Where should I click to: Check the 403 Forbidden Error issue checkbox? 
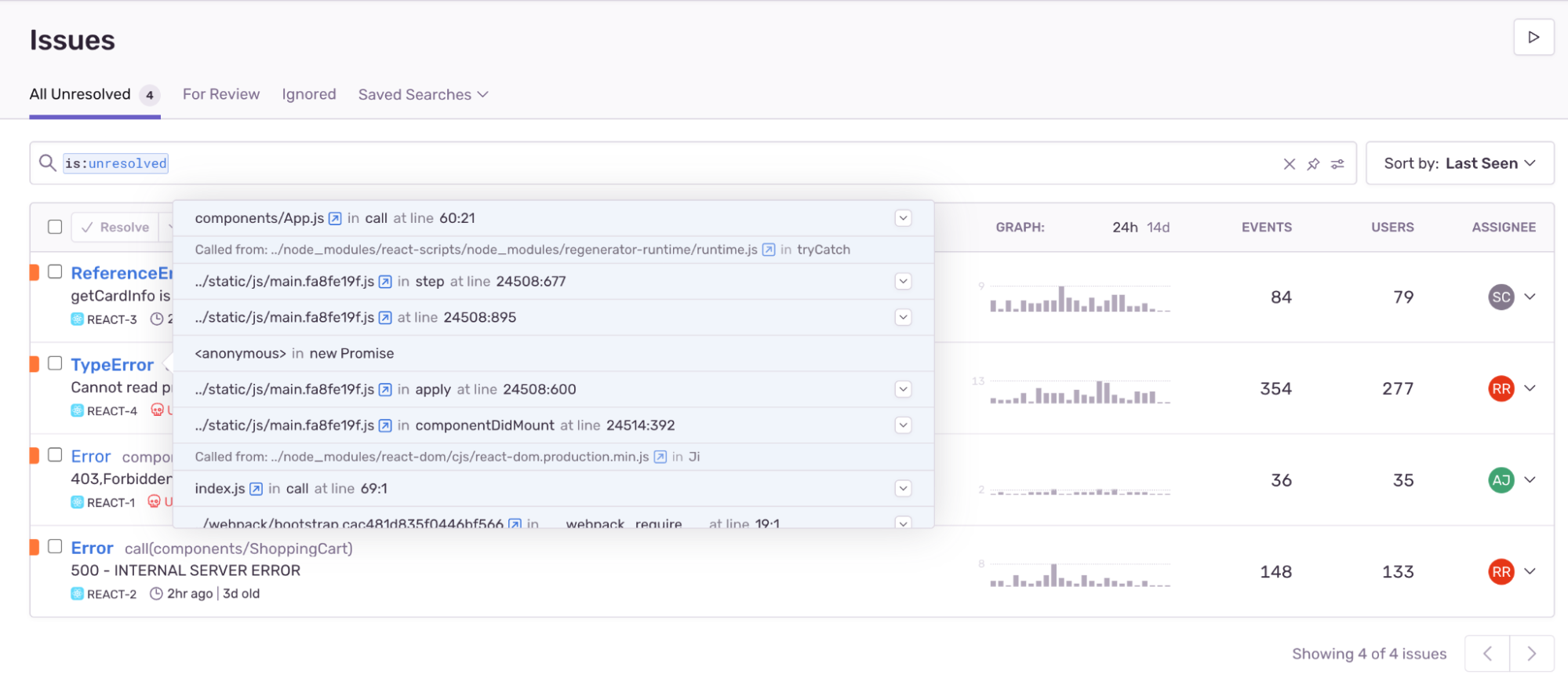(x=55, y=455)
